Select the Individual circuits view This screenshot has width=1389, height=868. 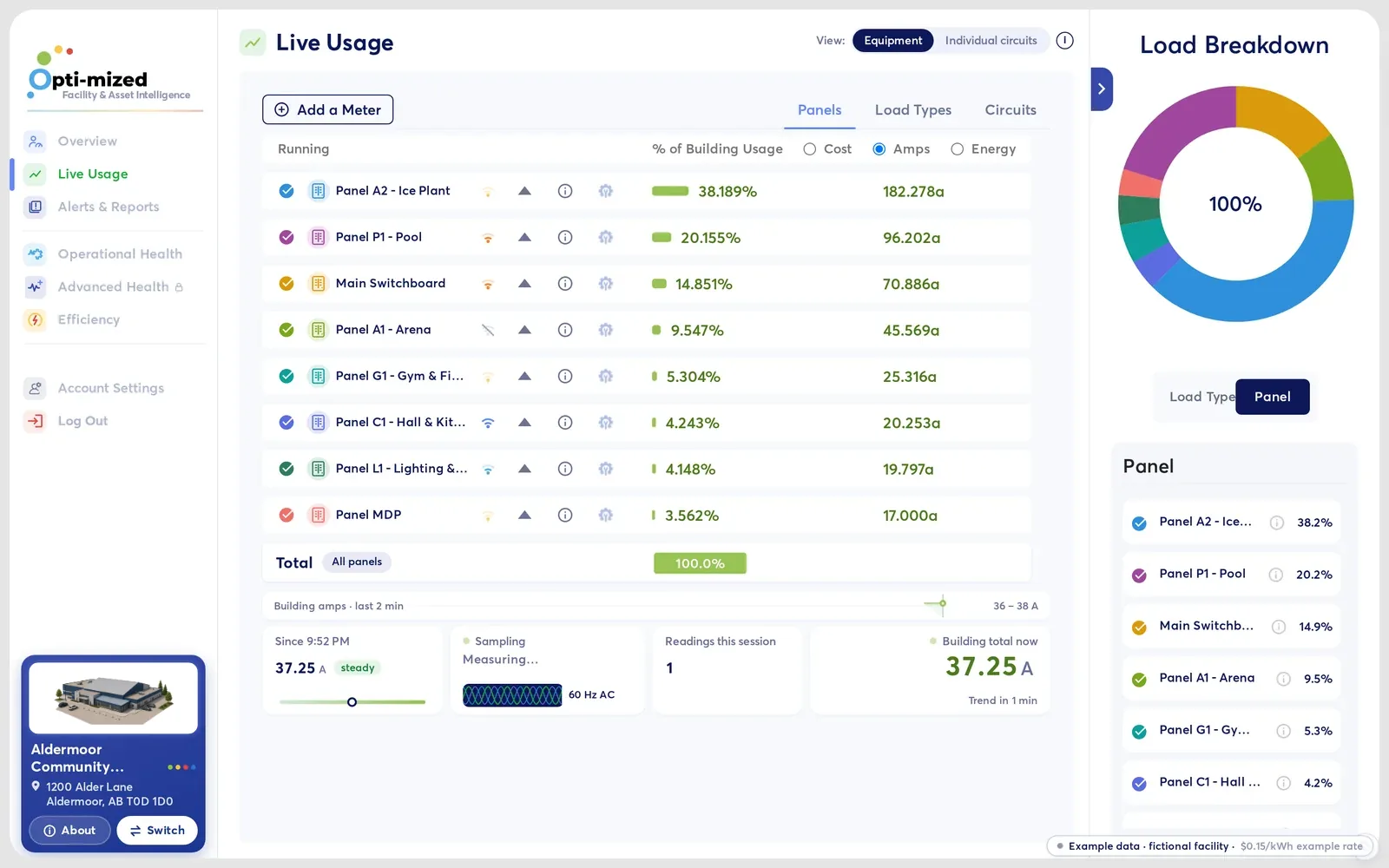pos(991,41)
